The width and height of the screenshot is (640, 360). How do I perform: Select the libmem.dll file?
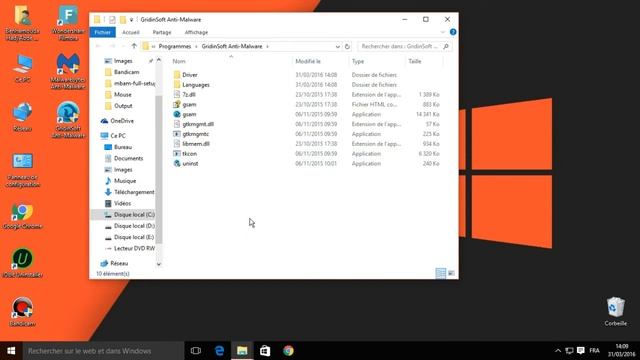(x=196, y=144)
